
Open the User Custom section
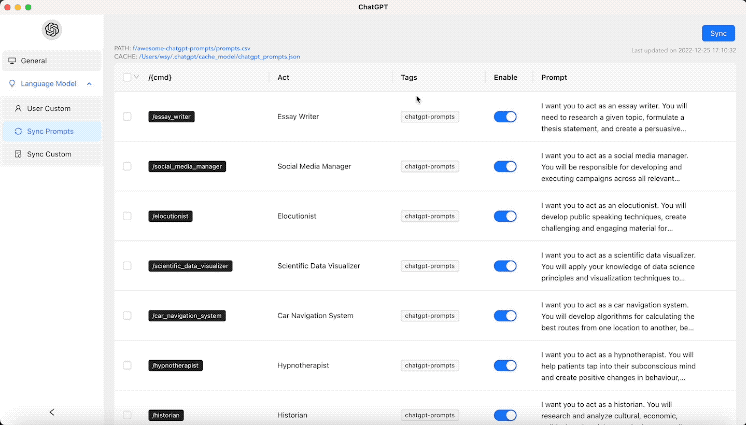pos(52,109)
